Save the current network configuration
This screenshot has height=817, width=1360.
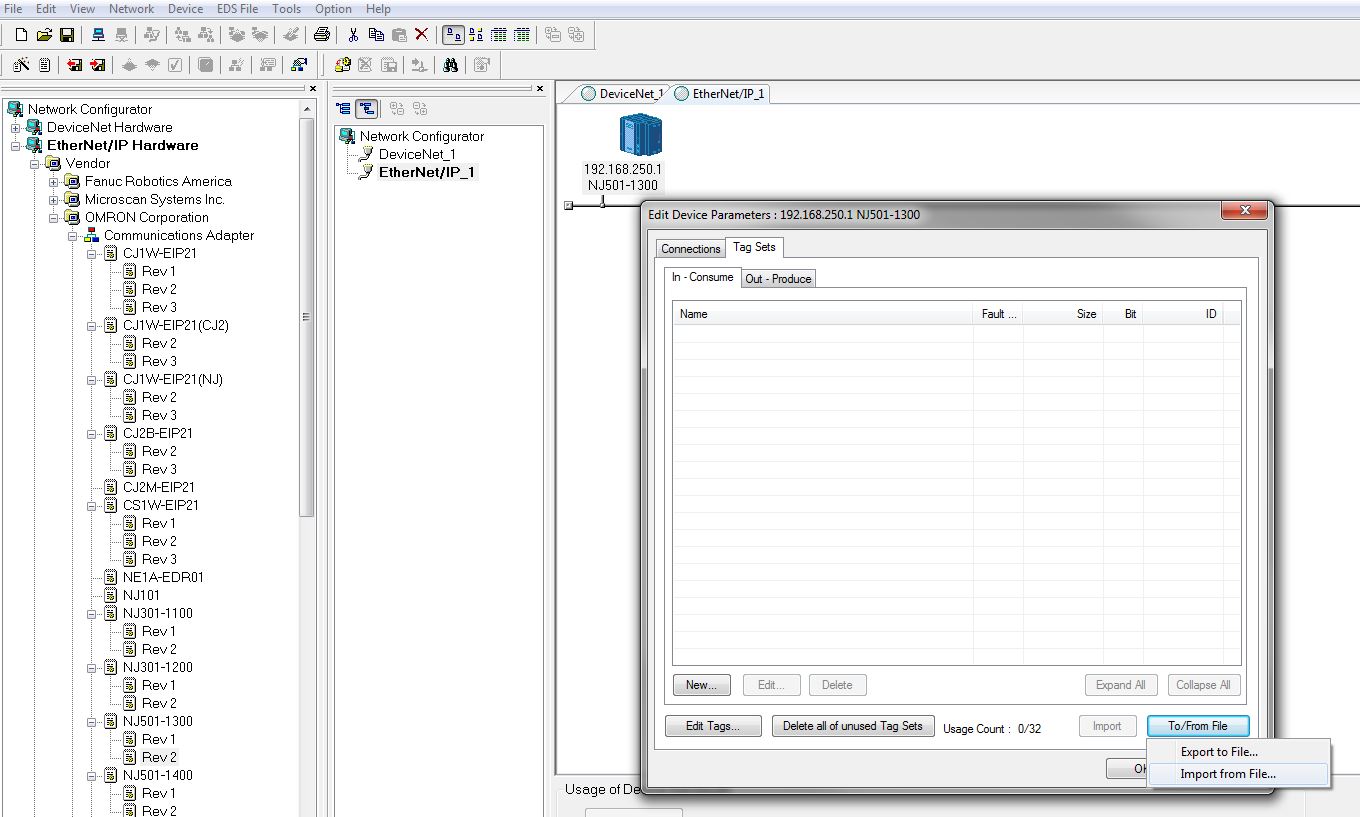tap(67, 34)
